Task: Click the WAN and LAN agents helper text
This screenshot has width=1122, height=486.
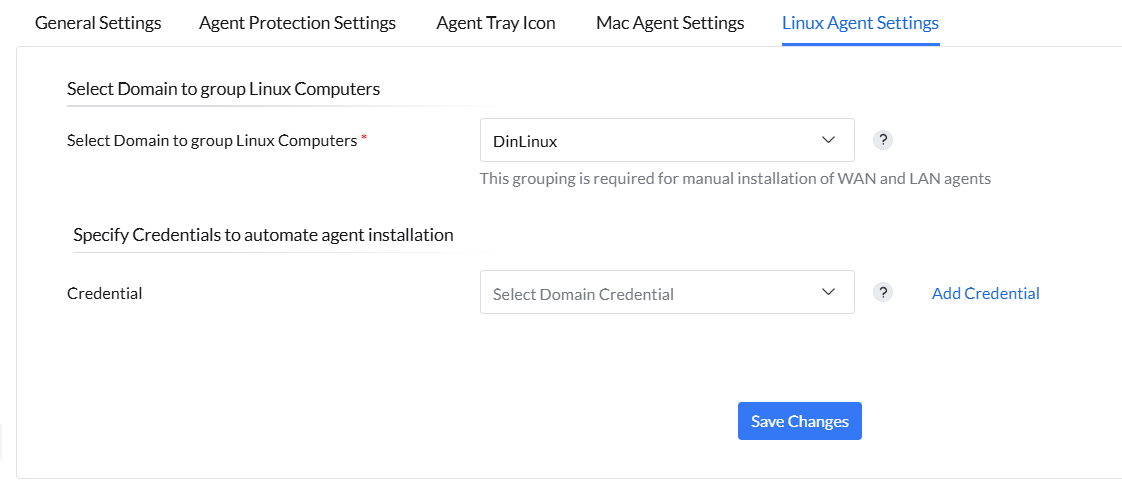Action: (735, 179)
